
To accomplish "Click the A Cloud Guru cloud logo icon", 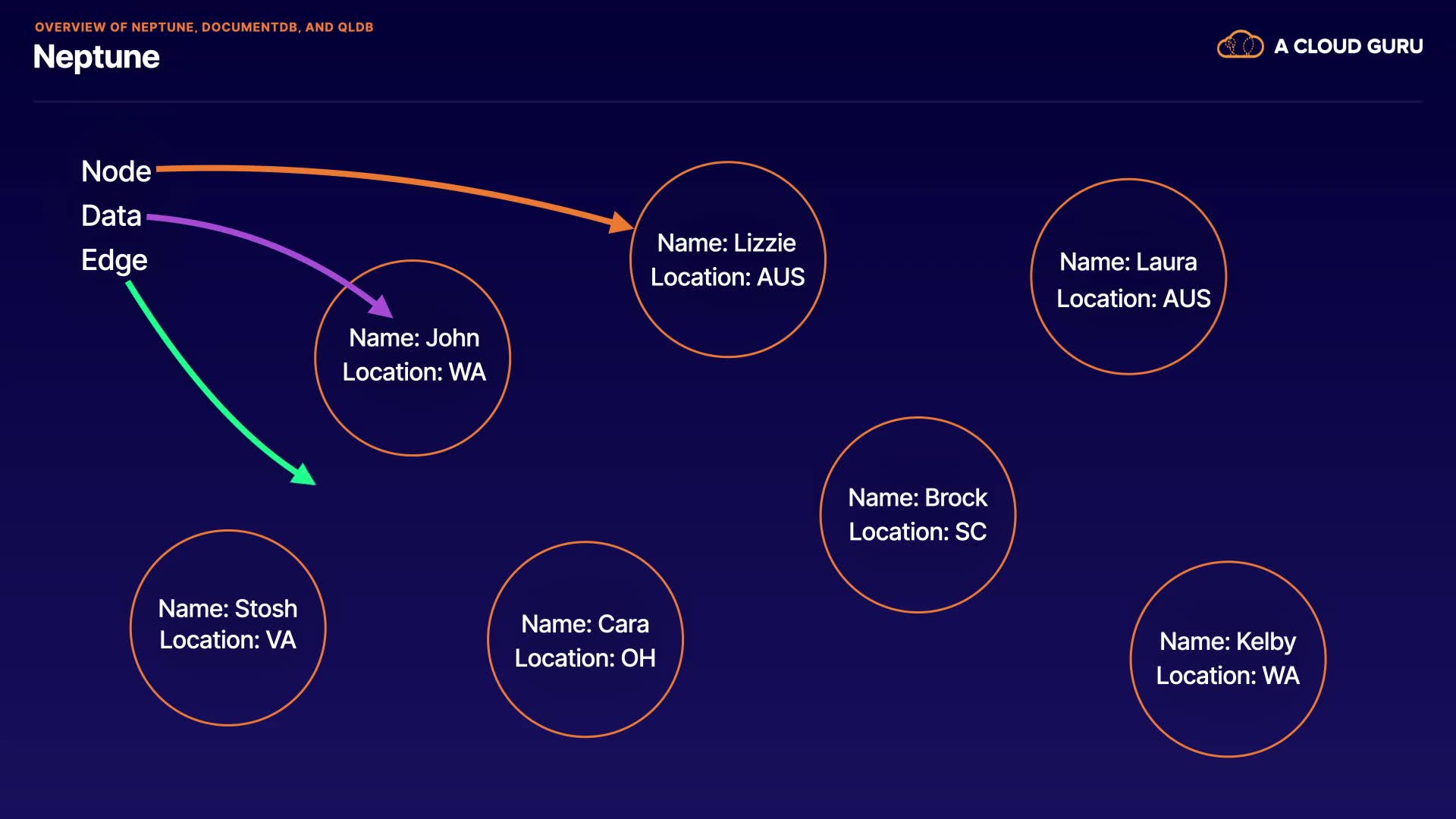I will coord(1240,45).
